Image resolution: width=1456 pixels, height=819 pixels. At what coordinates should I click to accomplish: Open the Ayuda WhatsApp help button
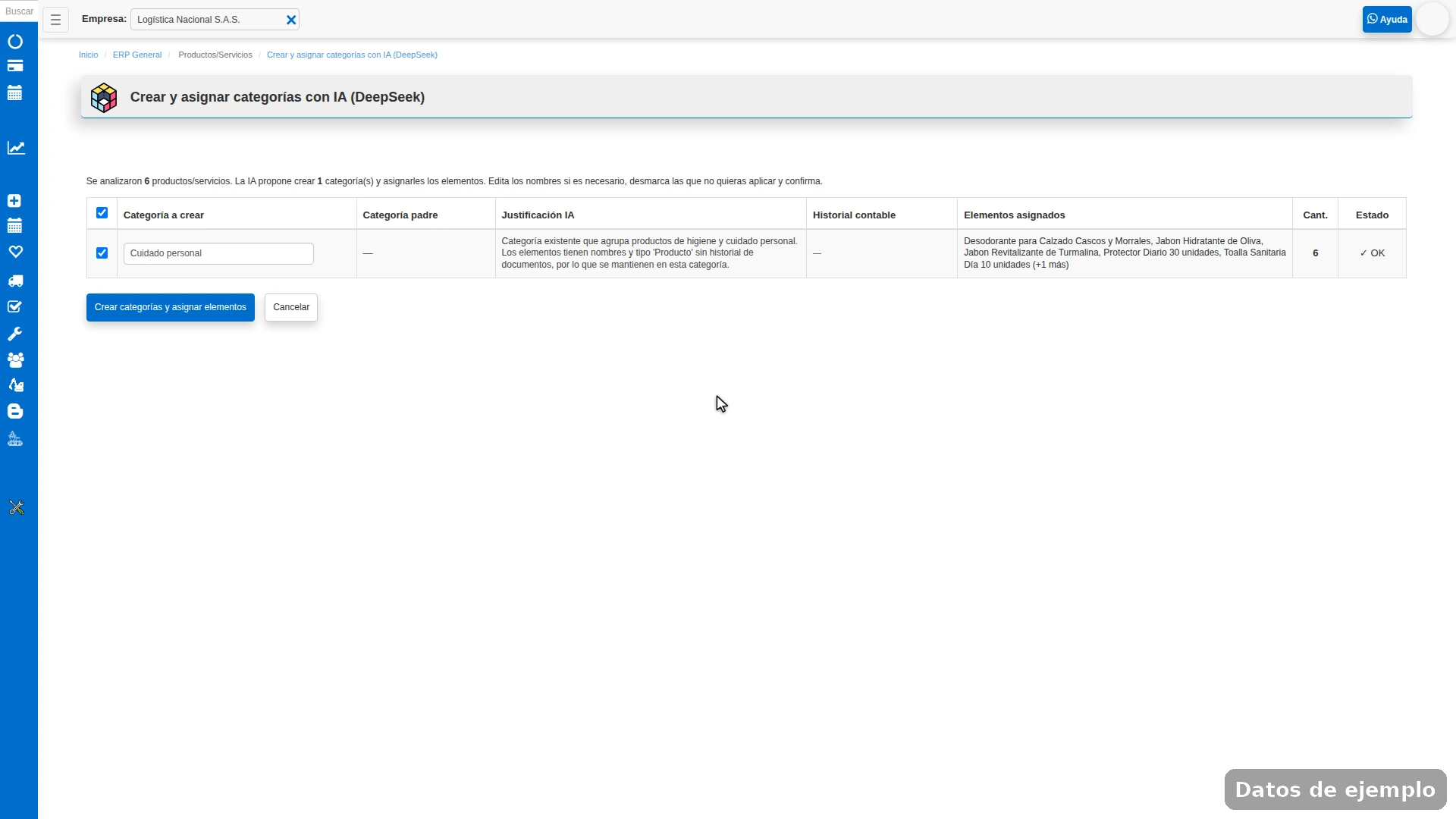tap(1387, 20)
